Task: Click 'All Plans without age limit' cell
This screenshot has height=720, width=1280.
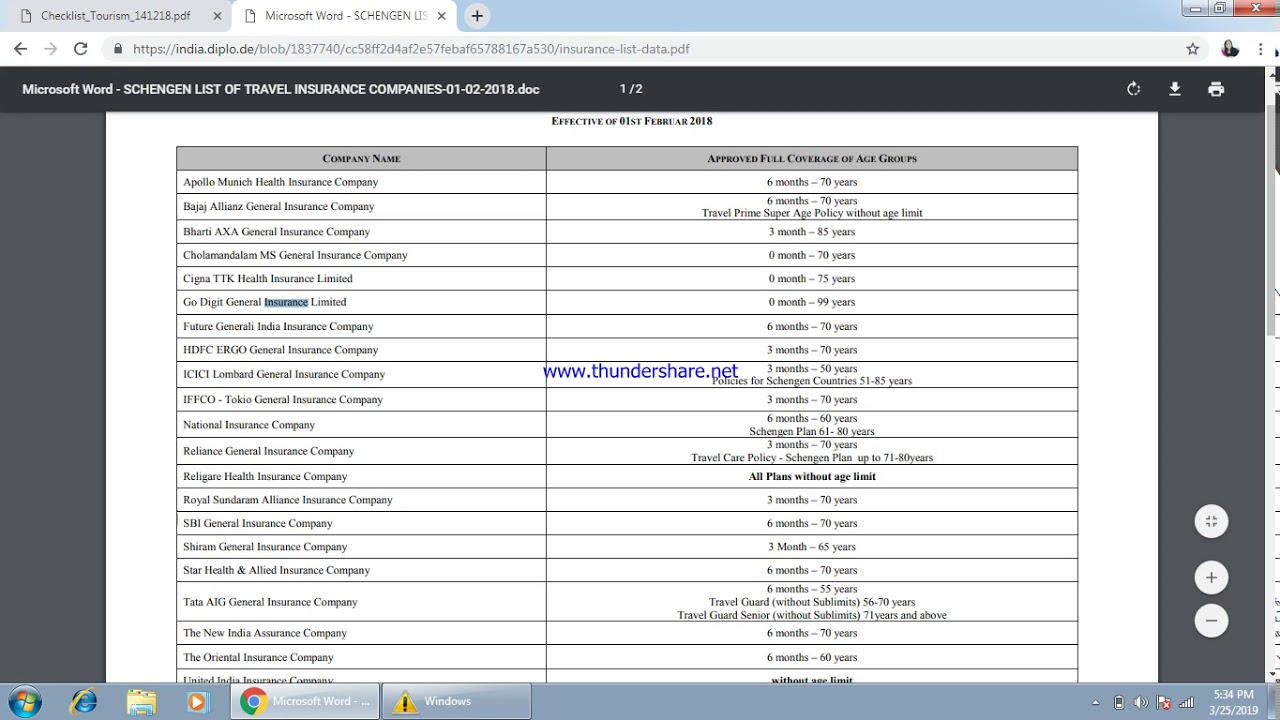Action: pos(812,477)
